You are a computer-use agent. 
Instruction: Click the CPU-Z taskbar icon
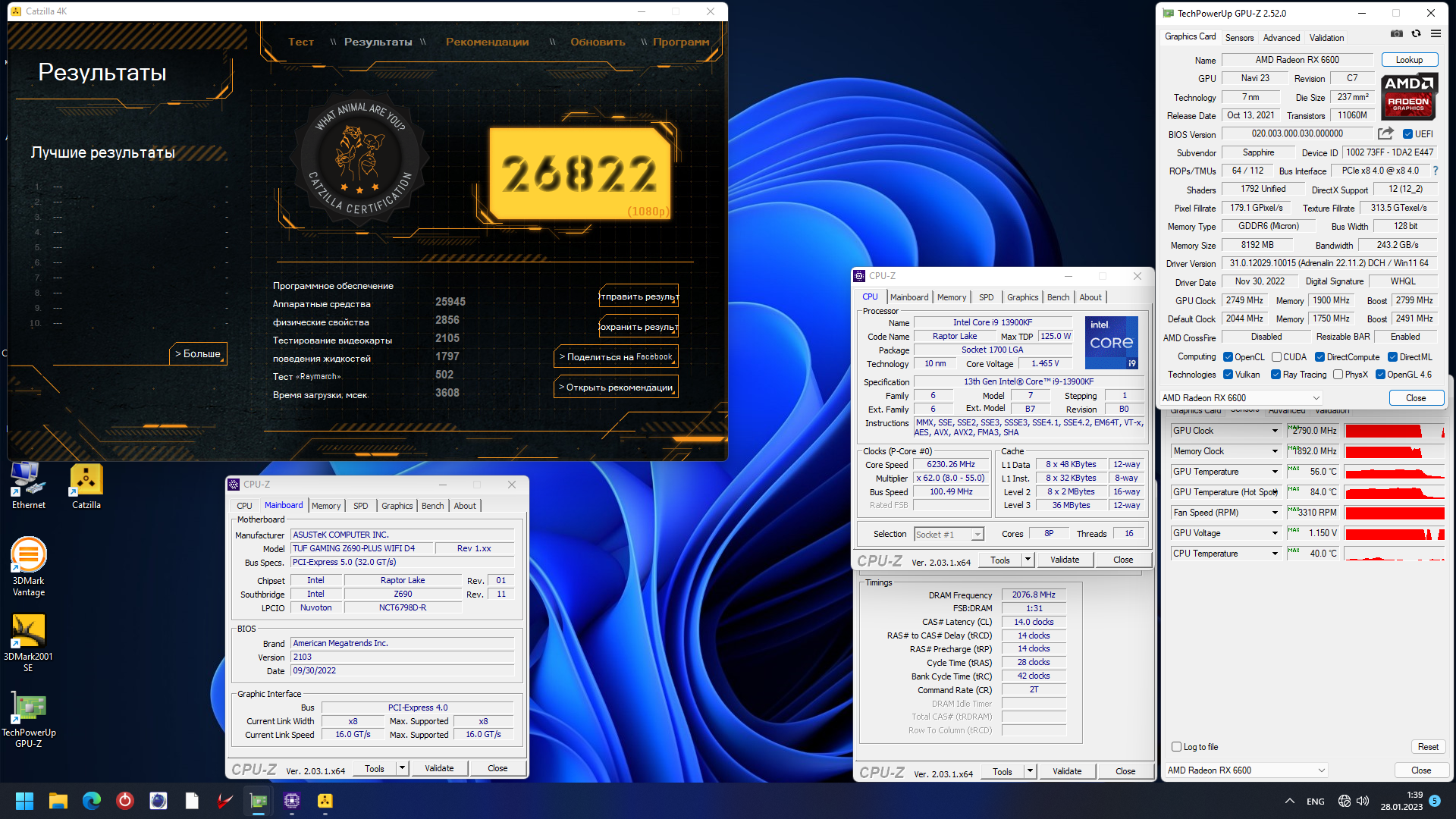click(x=292, y=801)
